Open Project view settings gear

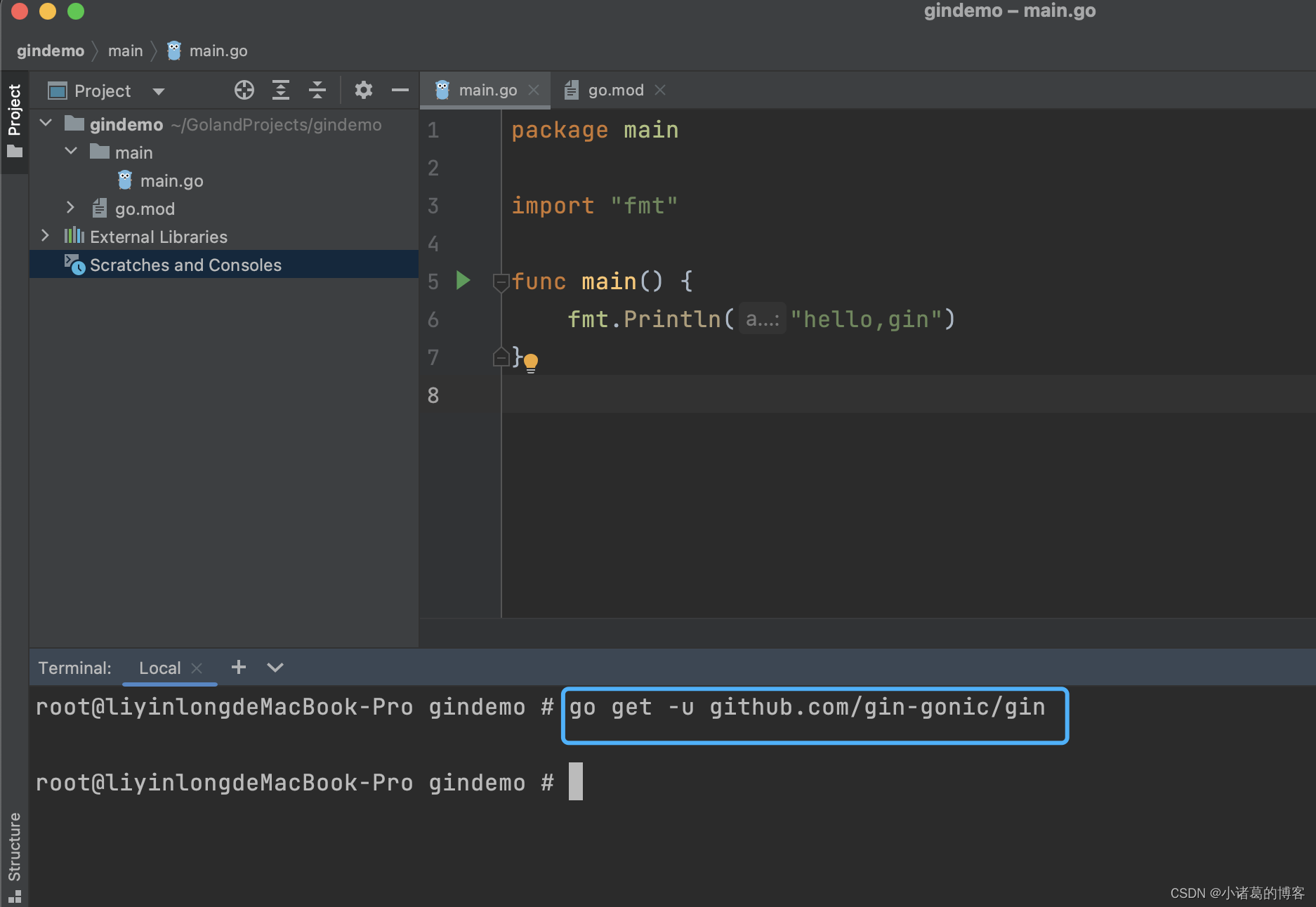pos(363,90)
